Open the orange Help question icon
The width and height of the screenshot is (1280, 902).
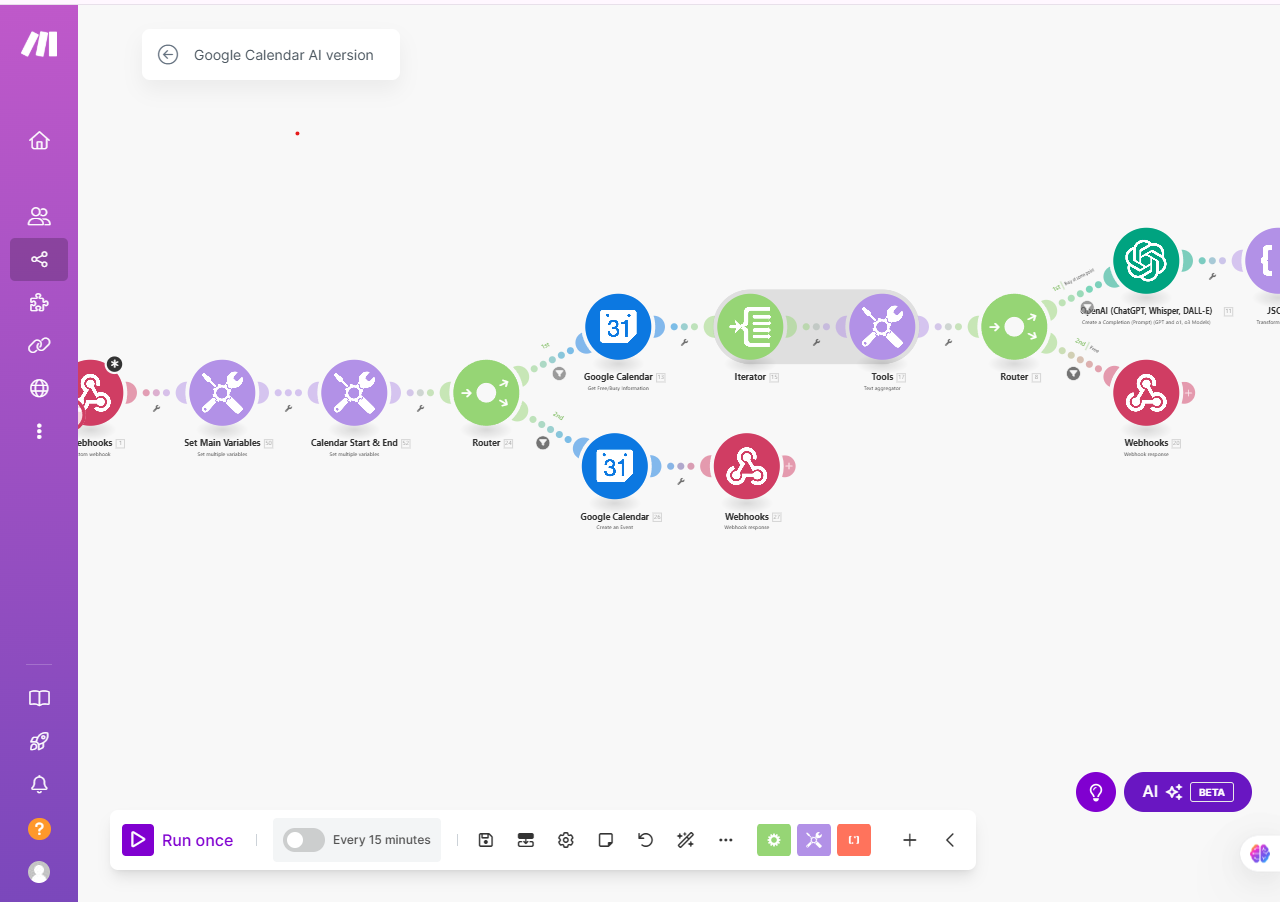(x=39, y=828)
